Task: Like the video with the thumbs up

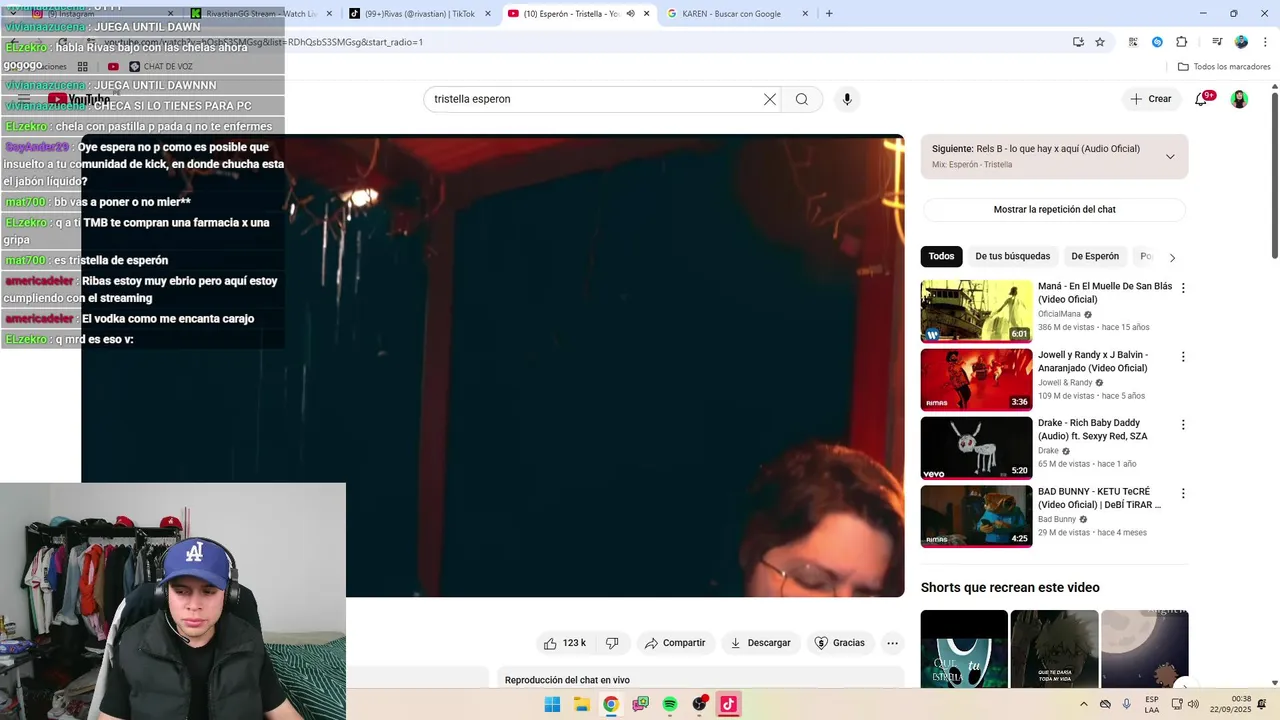Action: (x=565, y=643)
